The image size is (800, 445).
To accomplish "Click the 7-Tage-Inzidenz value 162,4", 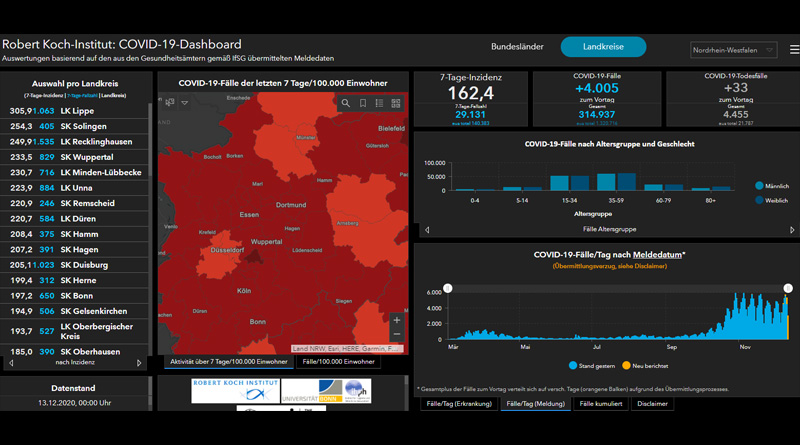I will pyautogui.click(x=470, y=93).
